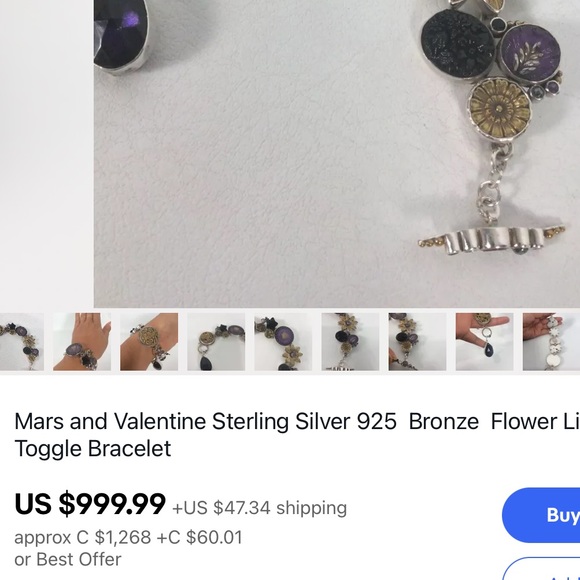Click the faceted purple gem at image top-left
The image size is (580, 580).
point(121,35)
